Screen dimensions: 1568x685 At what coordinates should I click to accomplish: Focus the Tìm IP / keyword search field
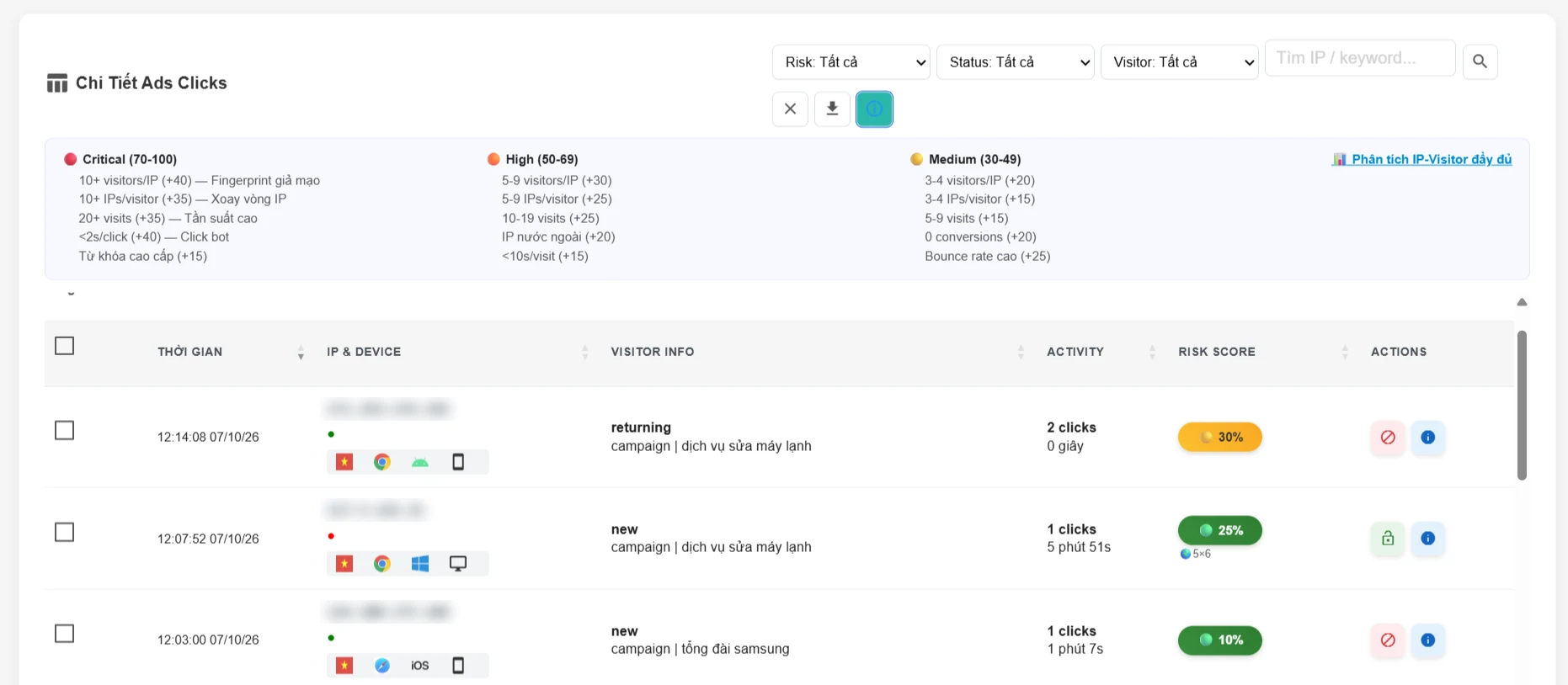1360,58
